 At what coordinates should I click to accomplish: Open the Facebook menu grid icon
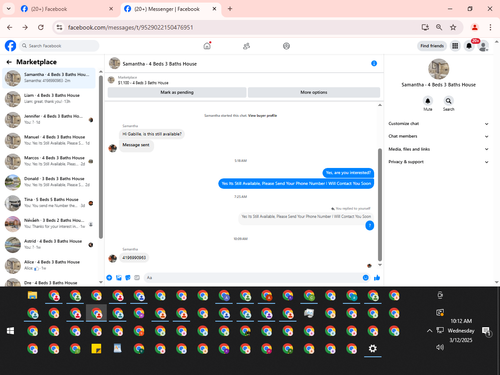[455, 46]
